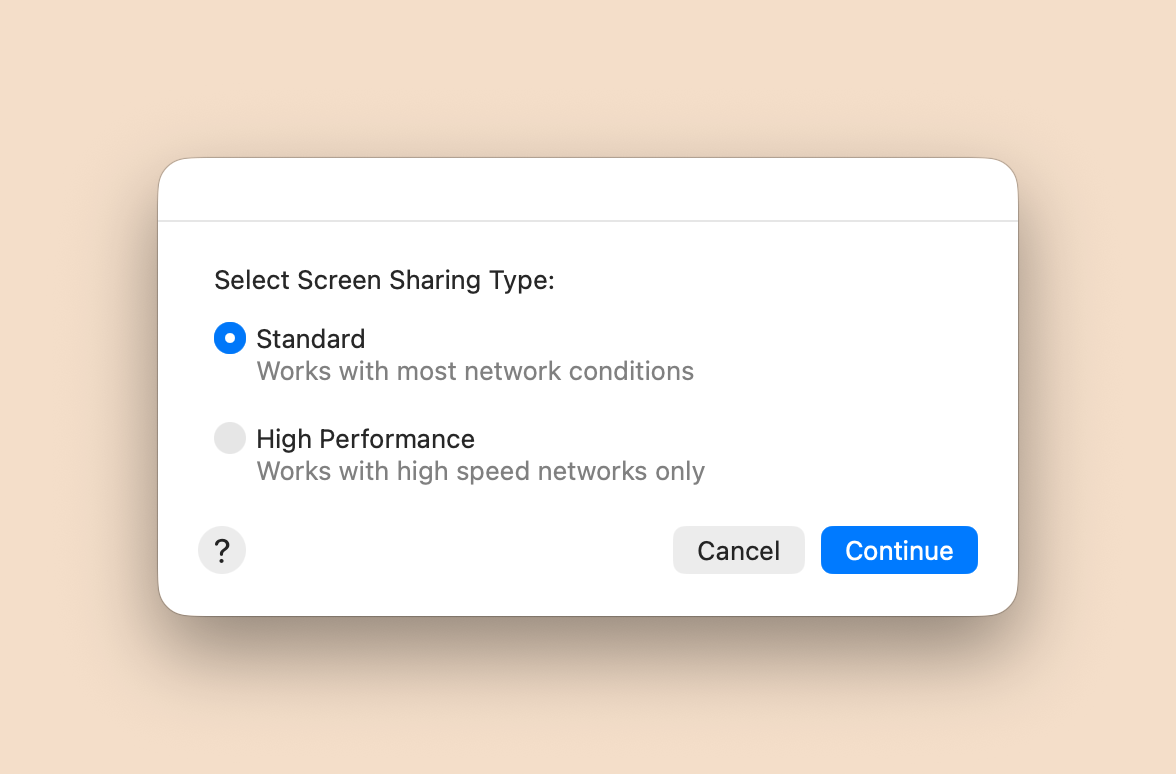1176x774 pixels.
Task: Dismiss the dialog with Cancel
Action: pyautogui.click(x=738, y=550)
